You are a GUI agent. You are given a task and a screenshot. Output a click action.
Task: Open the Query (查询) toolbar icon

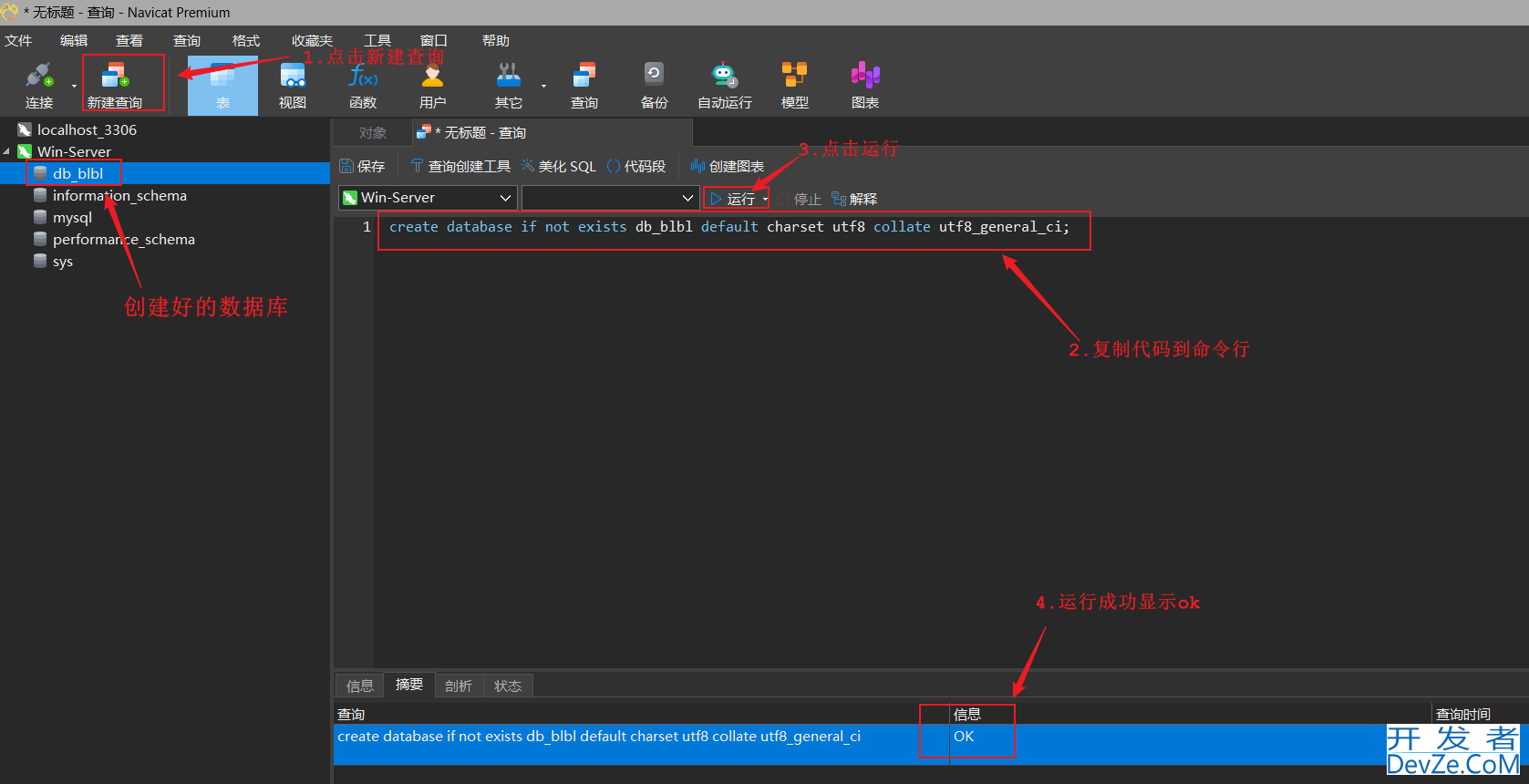click(584, 86)
